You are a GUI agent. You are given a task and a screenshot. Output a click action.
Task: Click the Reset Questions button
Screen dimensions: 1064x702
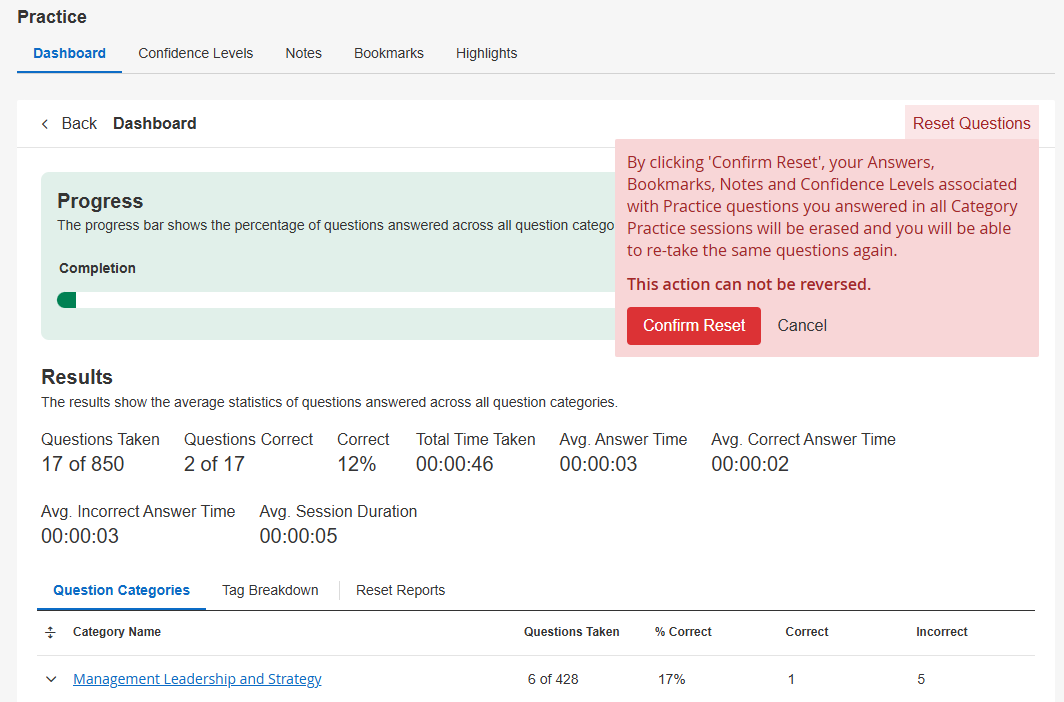tap(971, 124)
